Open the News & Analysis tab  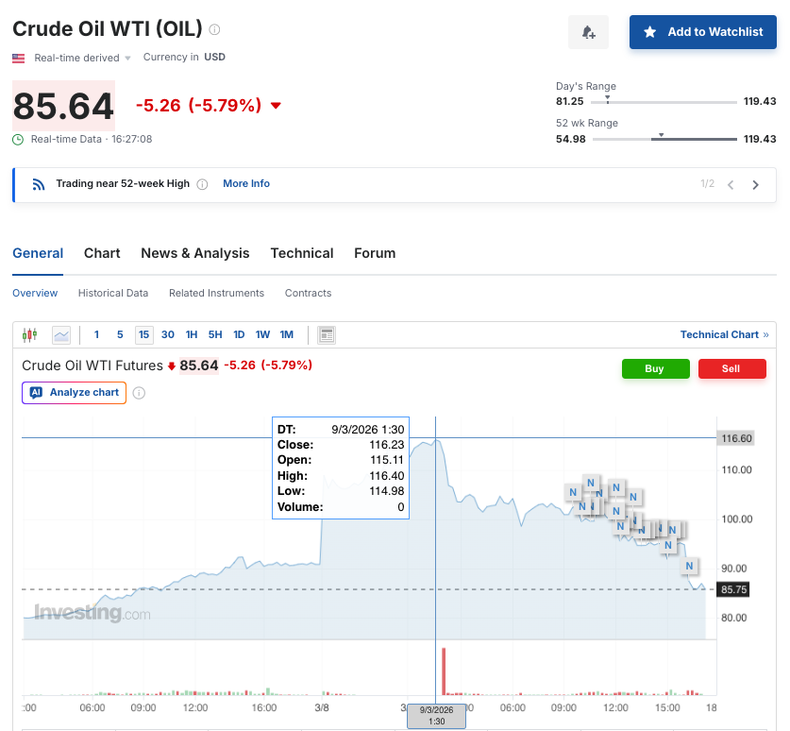coord(195,253)
